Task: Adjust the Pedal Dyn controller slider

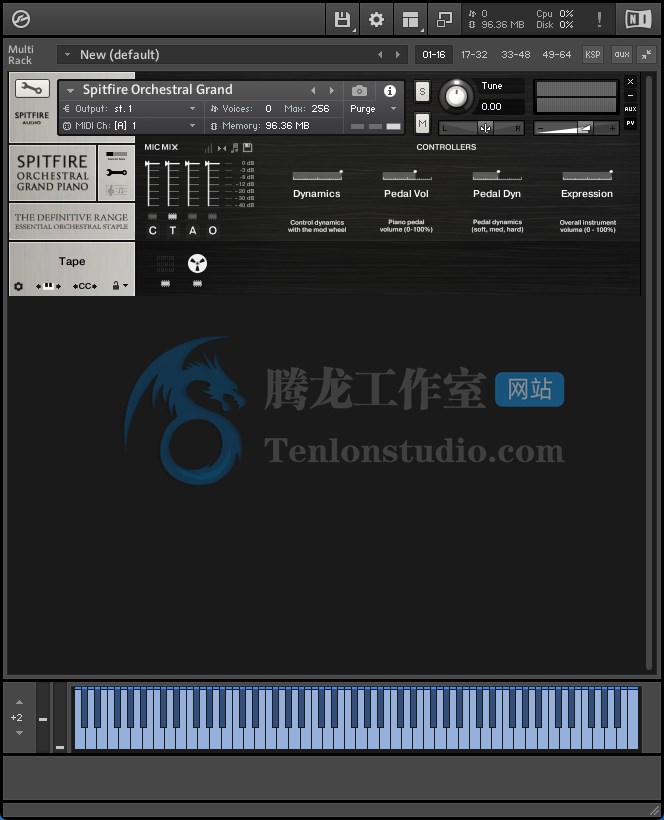Action: [x=497, y=175]
